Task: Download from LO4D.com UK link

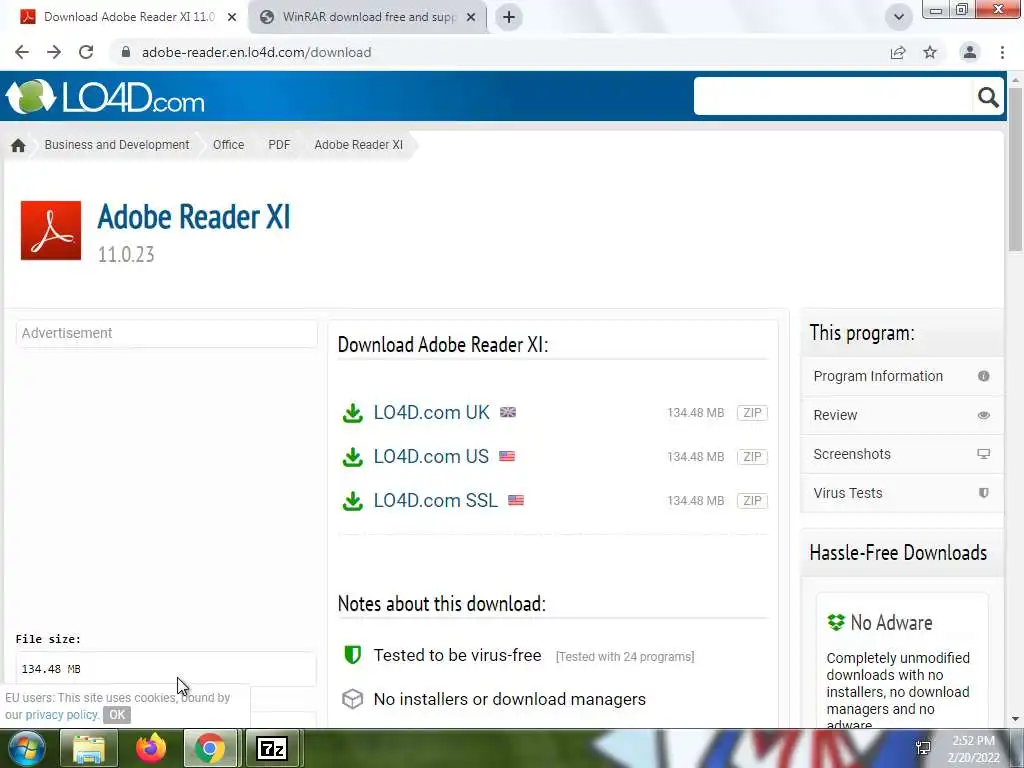Action: coord(431,413)
